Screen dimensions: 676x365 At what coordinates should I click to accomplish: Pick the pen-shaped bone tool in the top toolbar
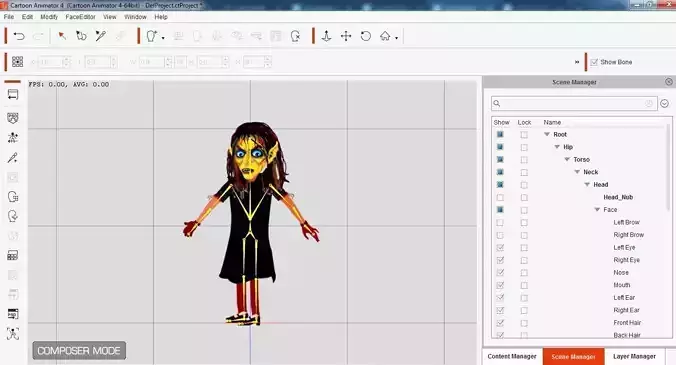click(x=101, y=36)
